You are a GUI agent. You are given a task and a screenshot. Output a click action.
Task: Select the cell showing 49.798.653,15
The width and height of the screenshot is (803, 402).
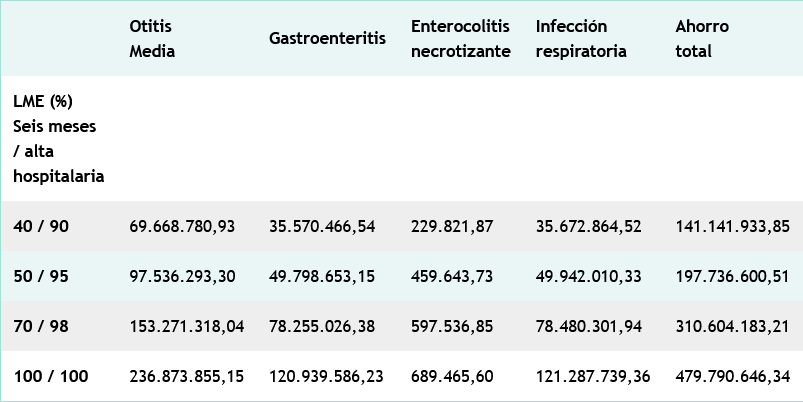(322, 276)
